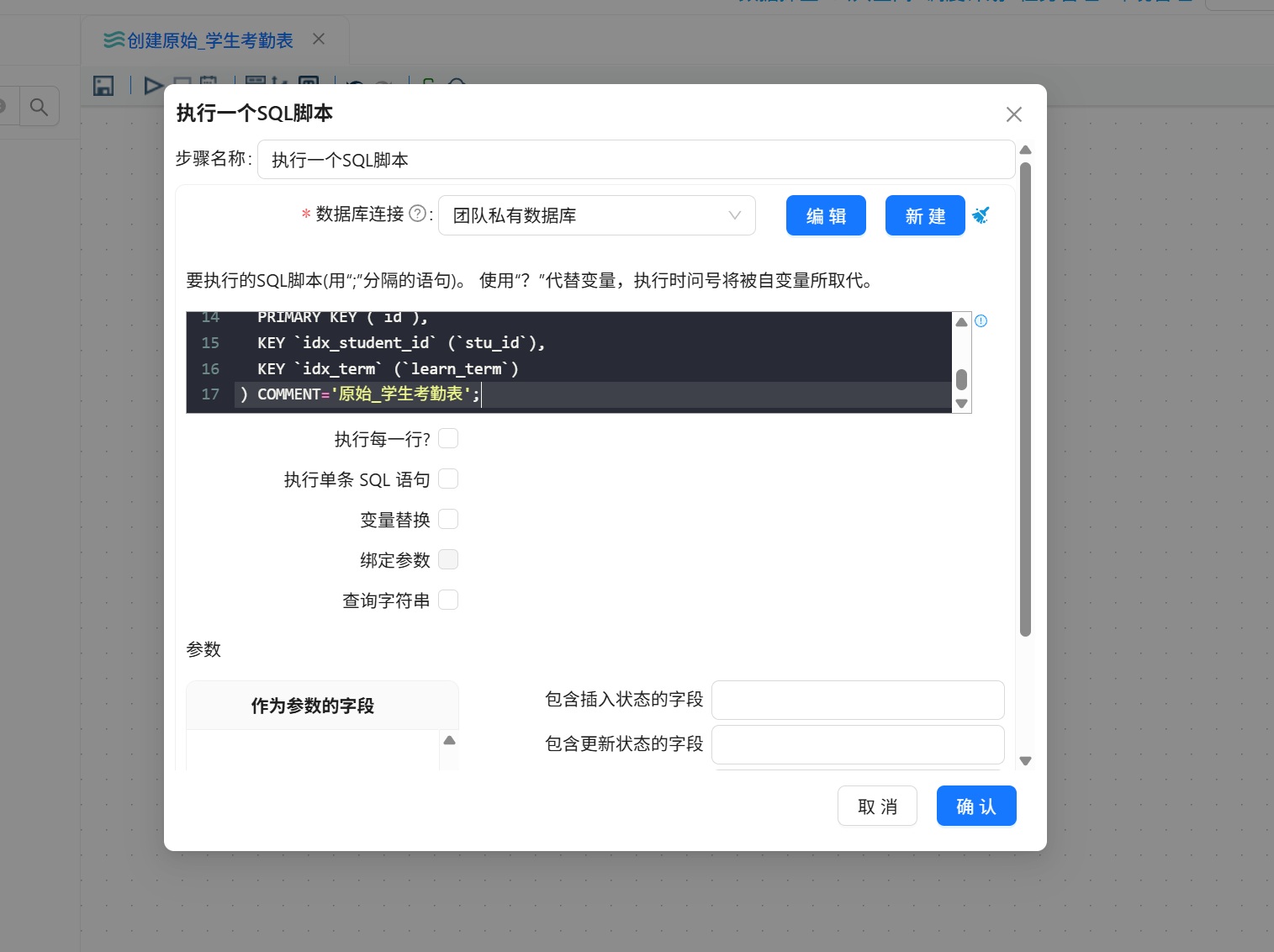This screenshot has width=1274, height=952.
Task: Click the broom clean icon beside 新建
Action: [981, 215]
